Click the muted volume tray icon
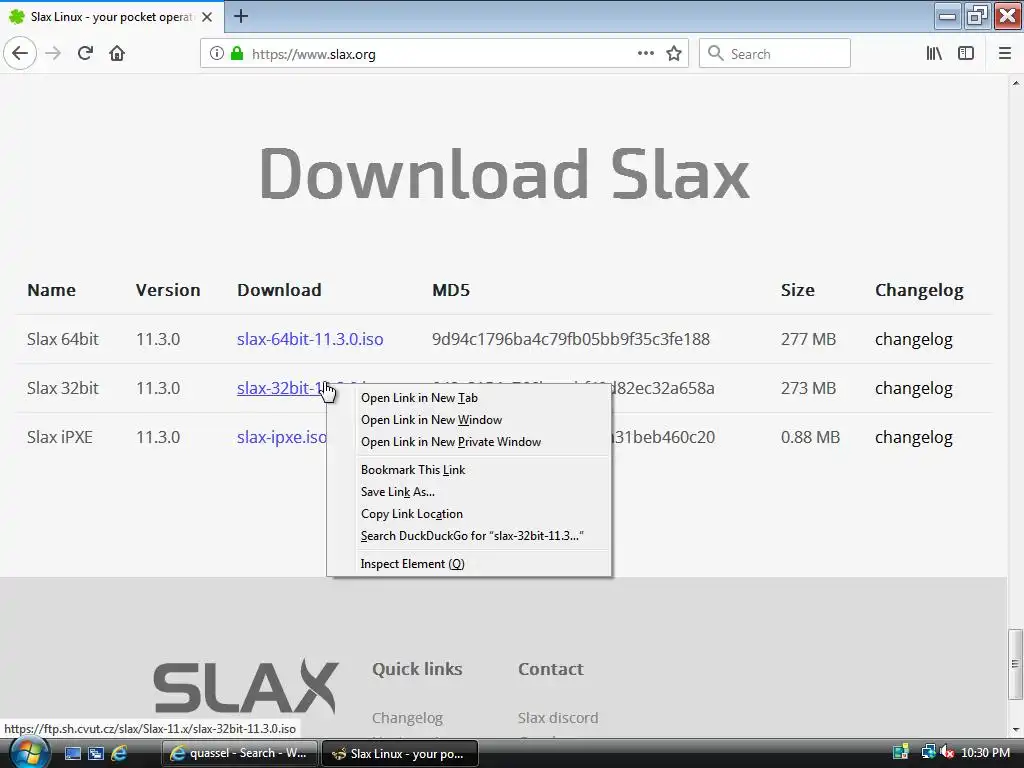This screenshot has width=1024, height=768. [x=948, y=753]
